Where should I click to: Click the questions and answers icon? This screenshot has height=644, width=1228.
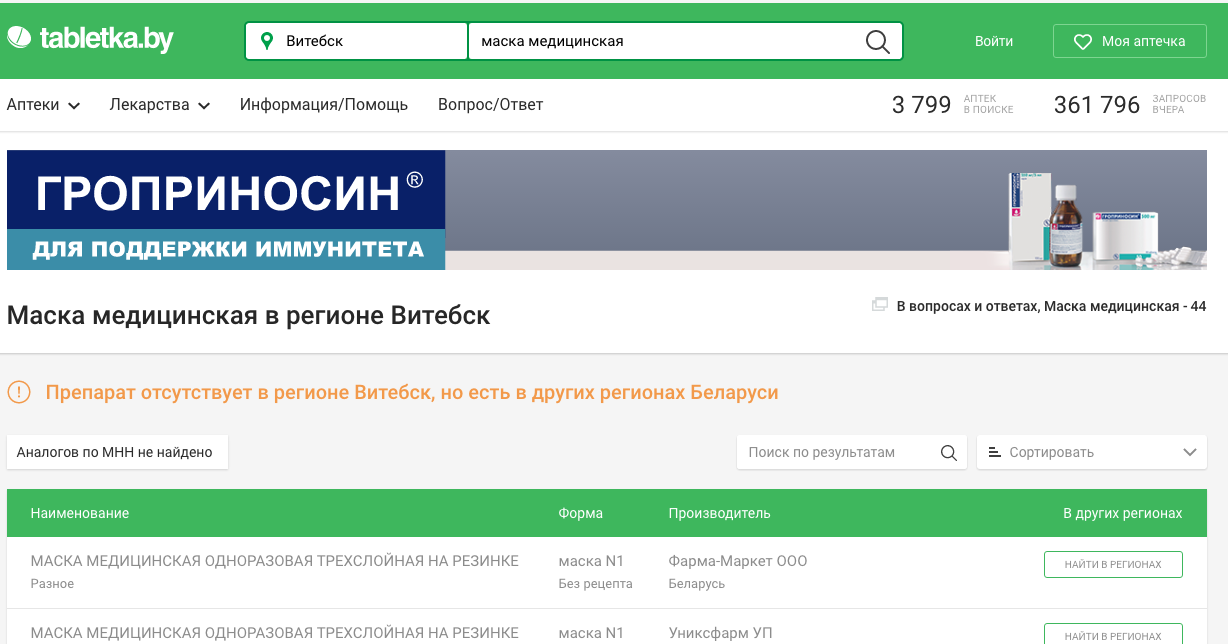coord(880,305)
